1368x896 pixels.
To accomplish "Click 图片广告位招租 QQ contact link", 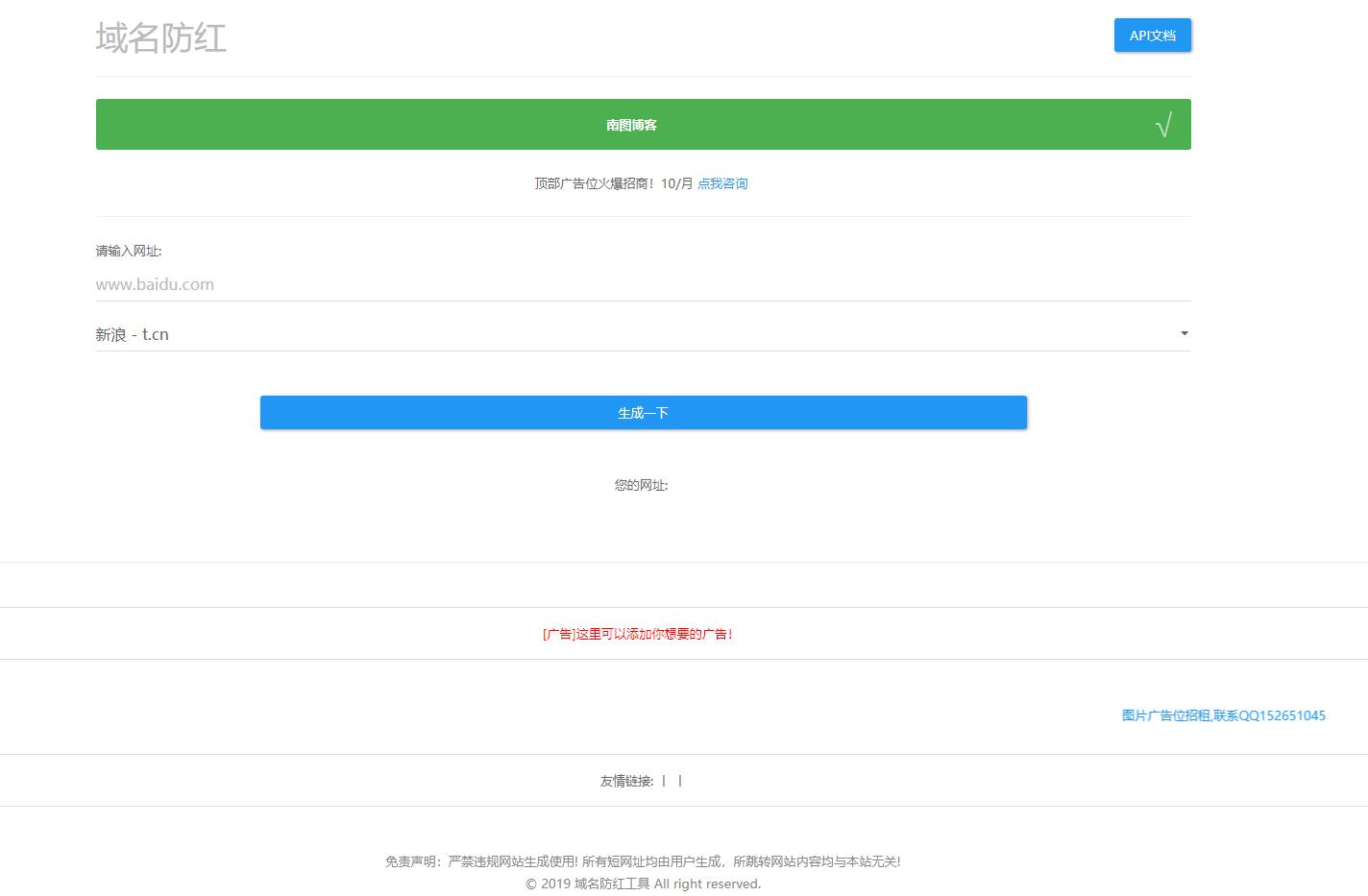I will [1223, 715].
